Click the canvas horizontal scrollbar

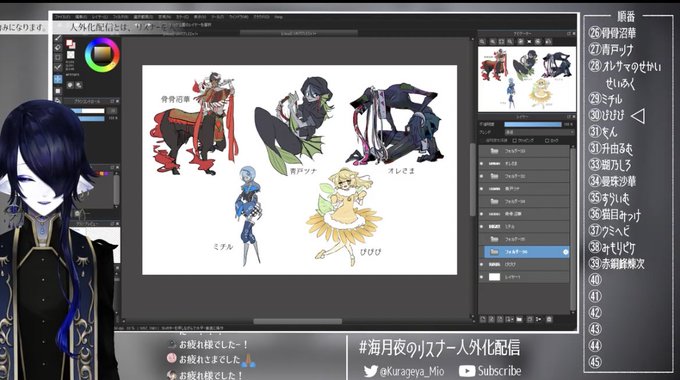(x=298, y=321)
